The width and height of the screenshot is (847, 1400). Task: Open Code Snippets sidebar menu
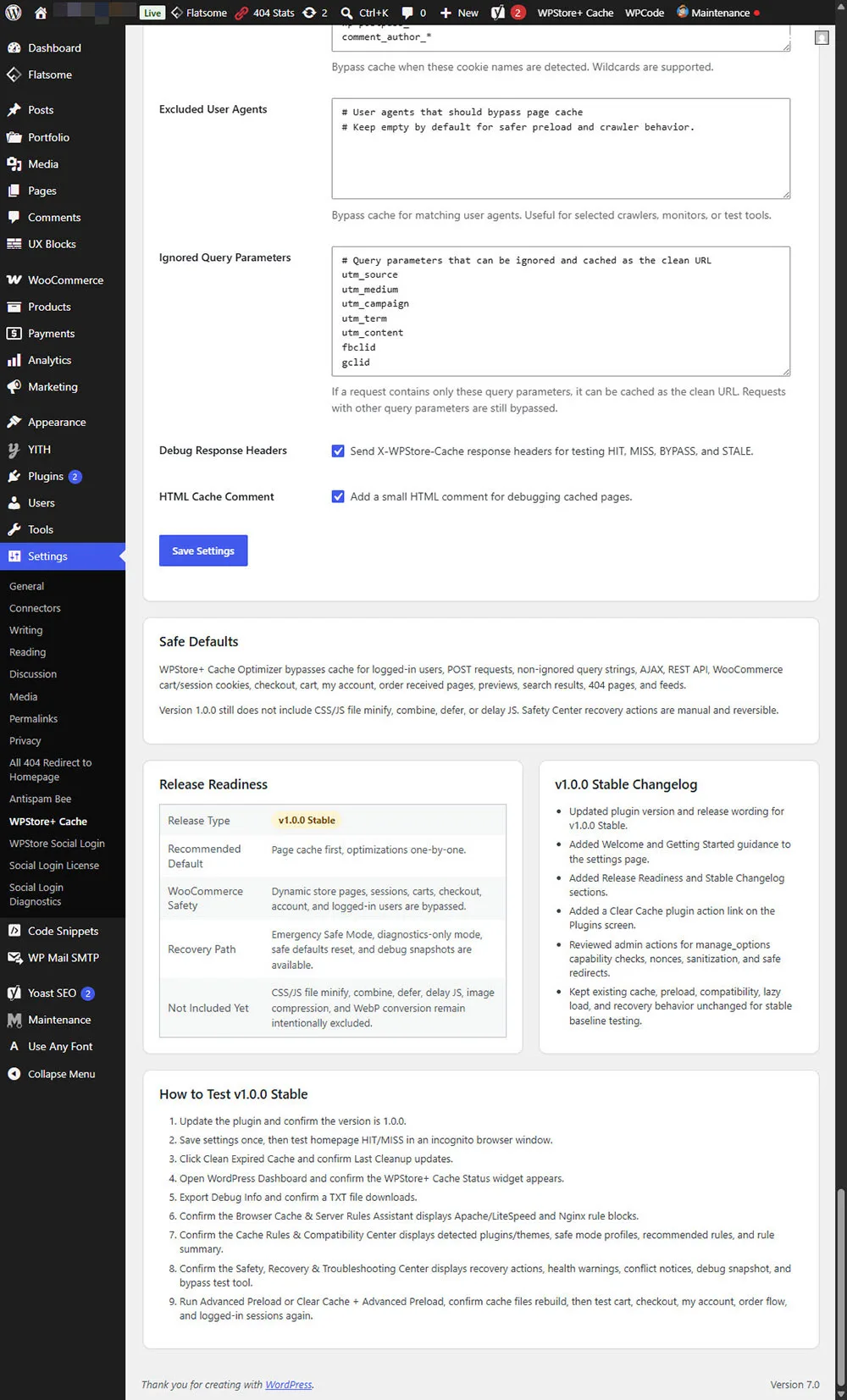pyautogui.click(x=63, y=931)
